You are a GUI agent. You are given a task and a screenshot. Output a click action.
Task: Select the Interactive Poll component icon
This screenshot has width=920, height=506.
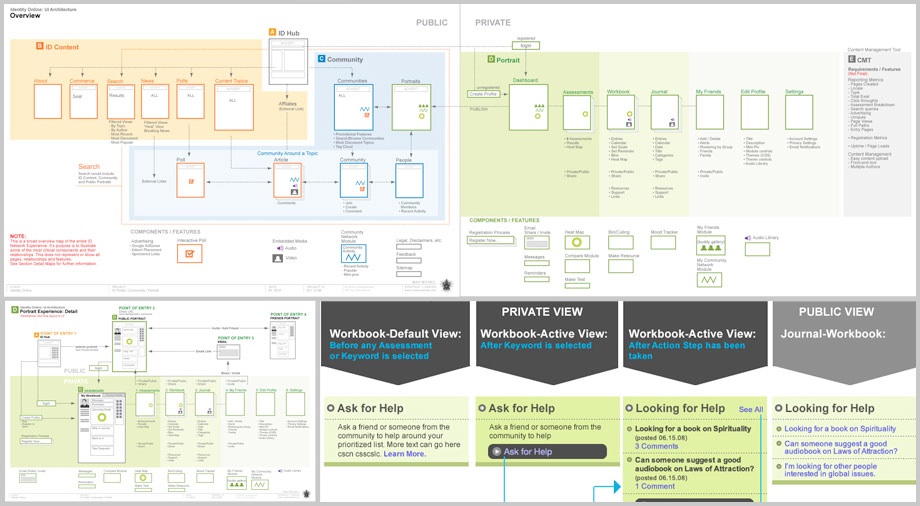pos(190,254)
